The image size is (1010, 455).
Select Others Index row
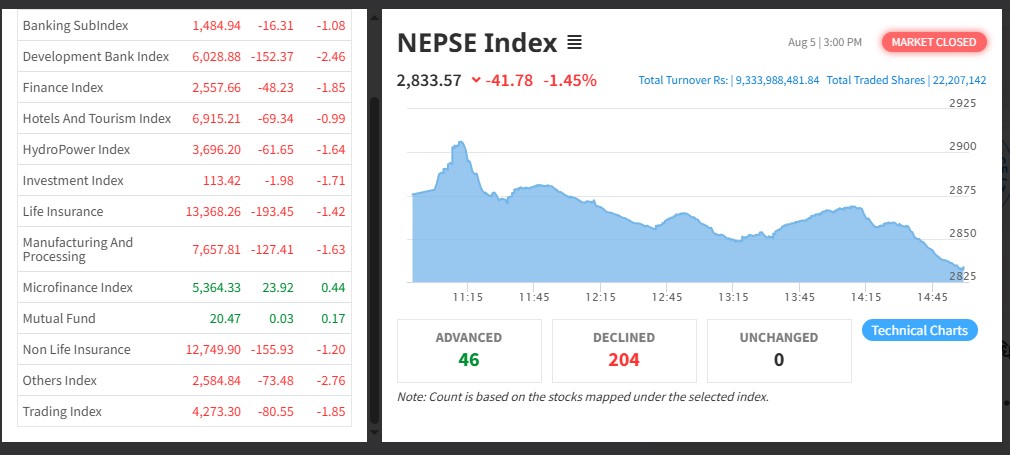pyautogui.click(x=62, y=380)
